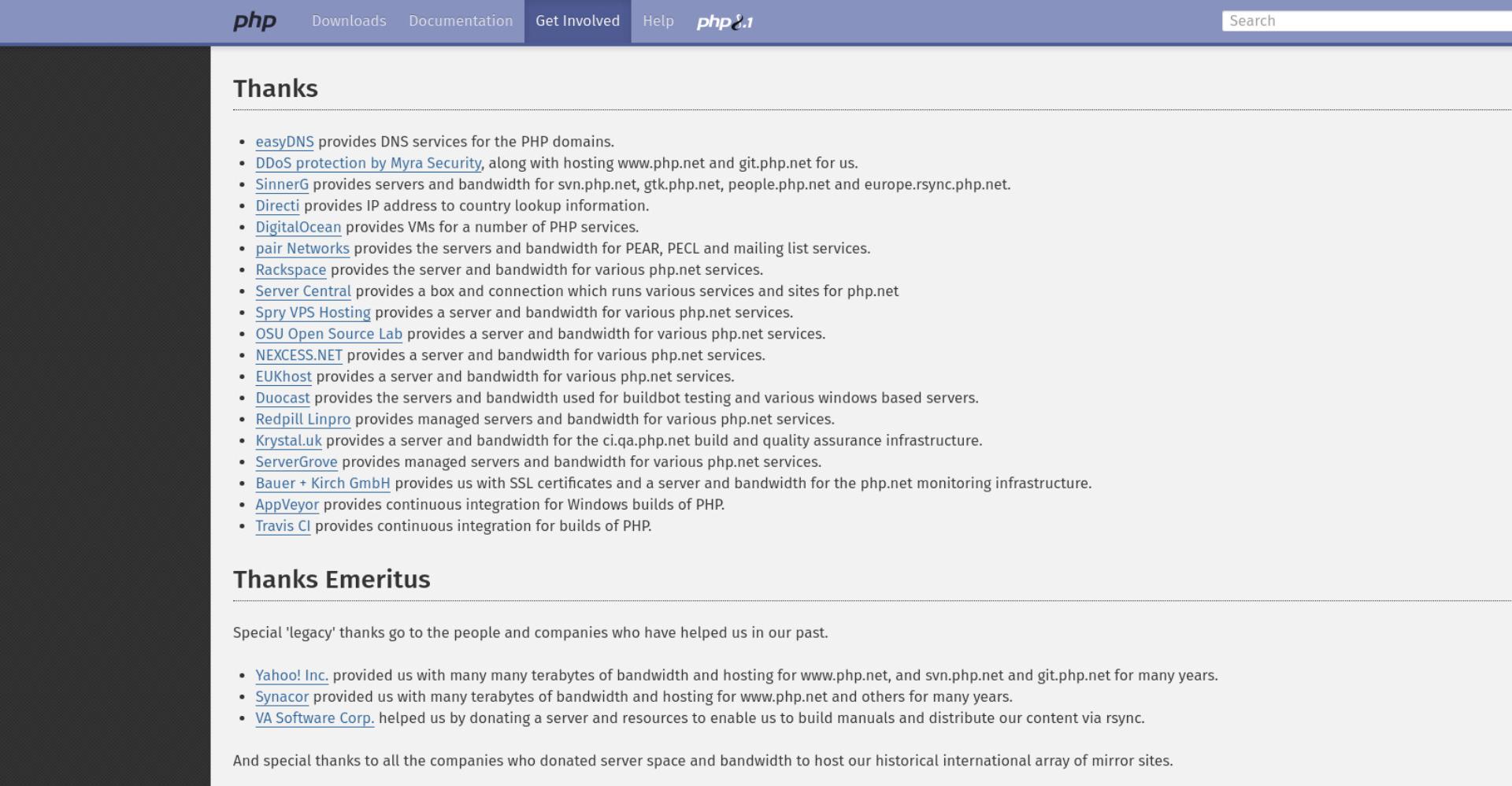The image size is (1512, 786).
Task: Select the Get Involved tab
Action: click(577, 21)
